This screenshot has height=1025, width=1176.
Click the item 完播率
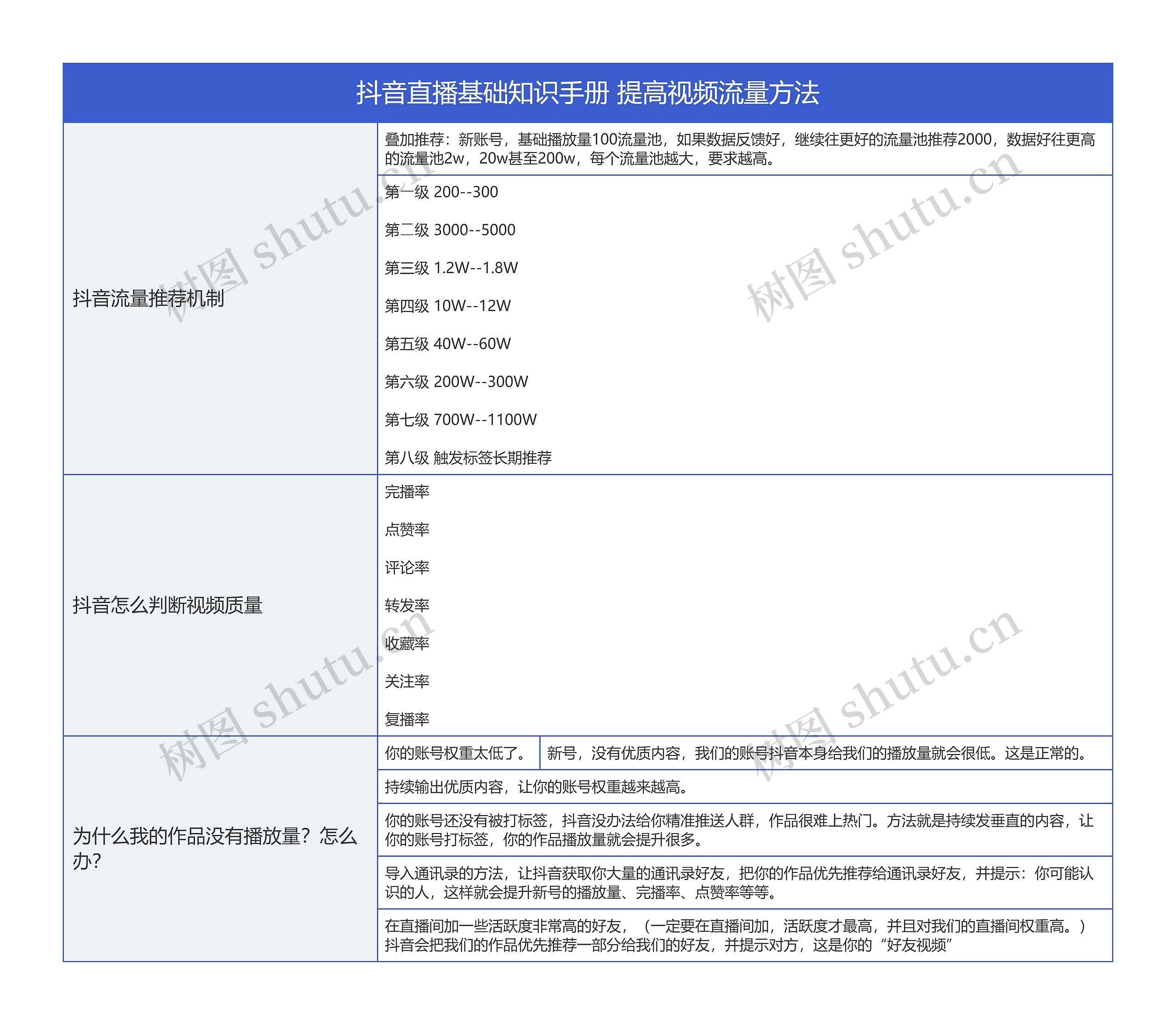coord(407,491)
